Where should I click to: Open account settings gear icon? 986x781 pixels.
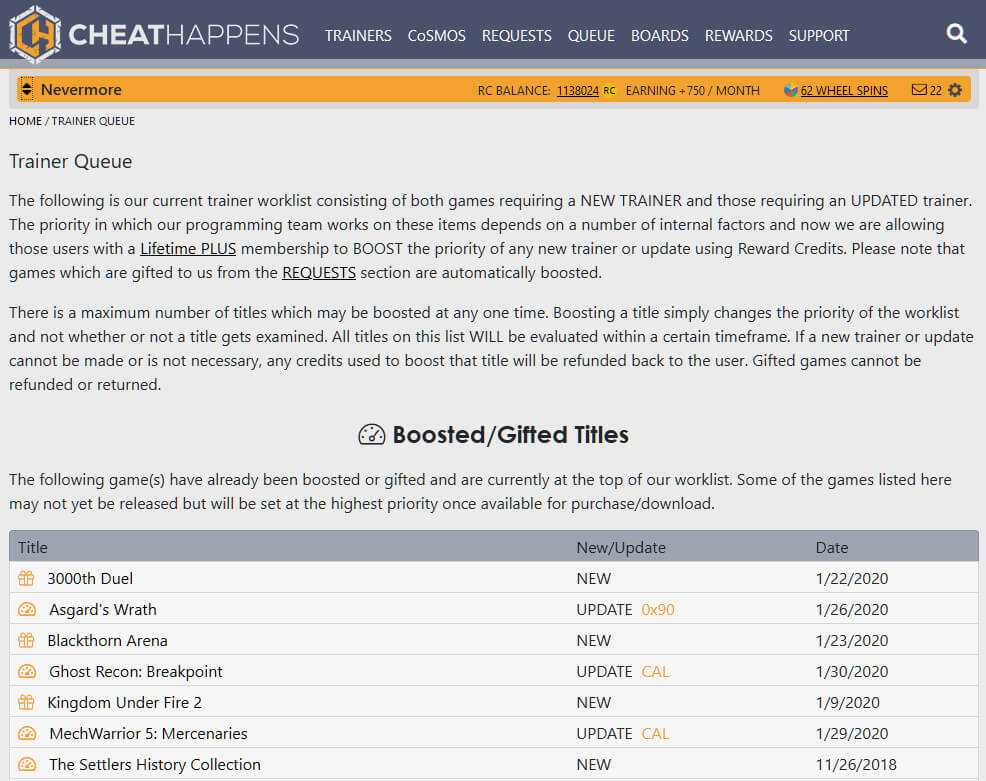pos(955,90)
